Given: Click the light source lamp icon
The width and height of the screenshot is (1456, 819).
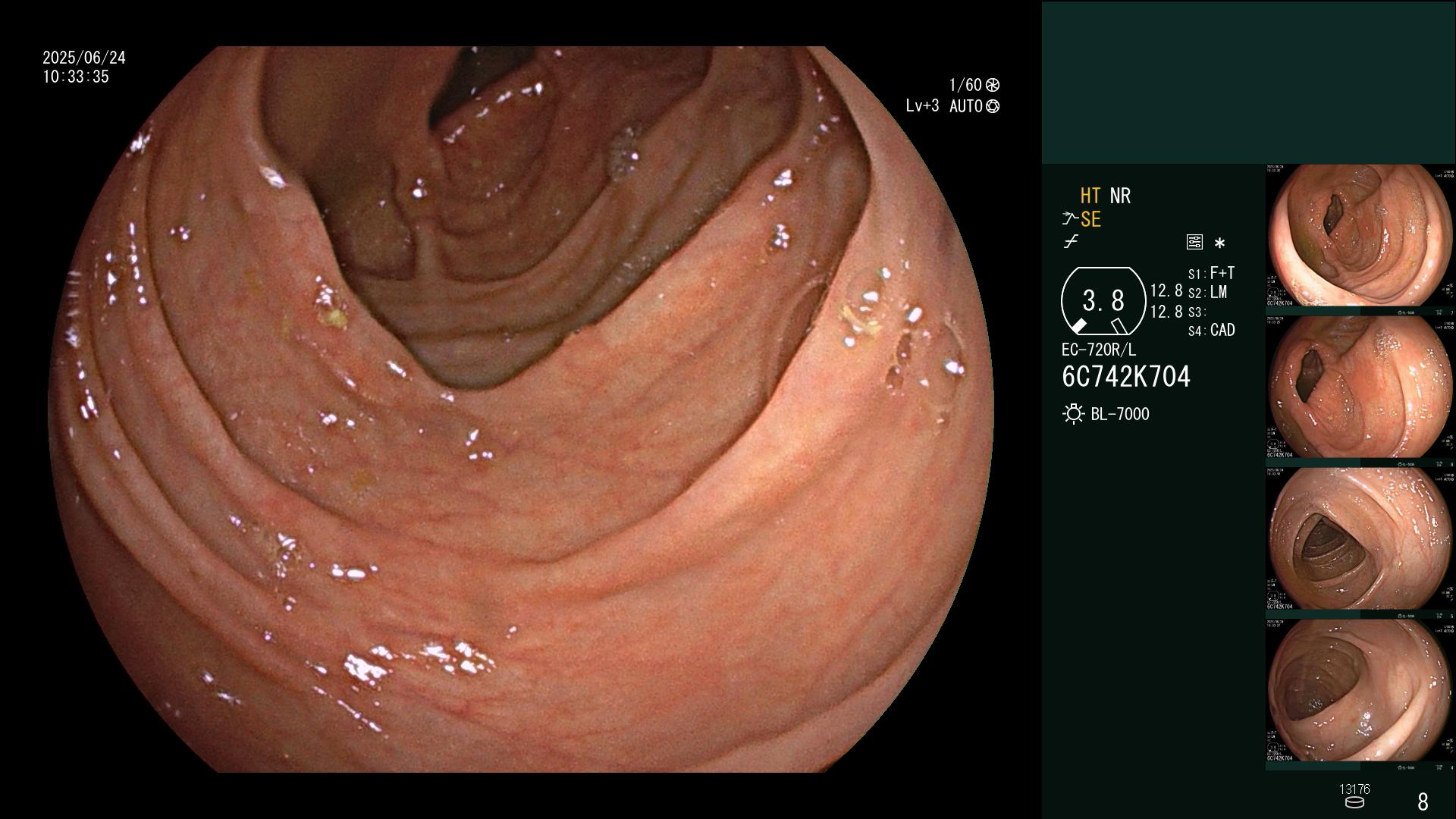Looking at the screenshot, I should 1073,414.
